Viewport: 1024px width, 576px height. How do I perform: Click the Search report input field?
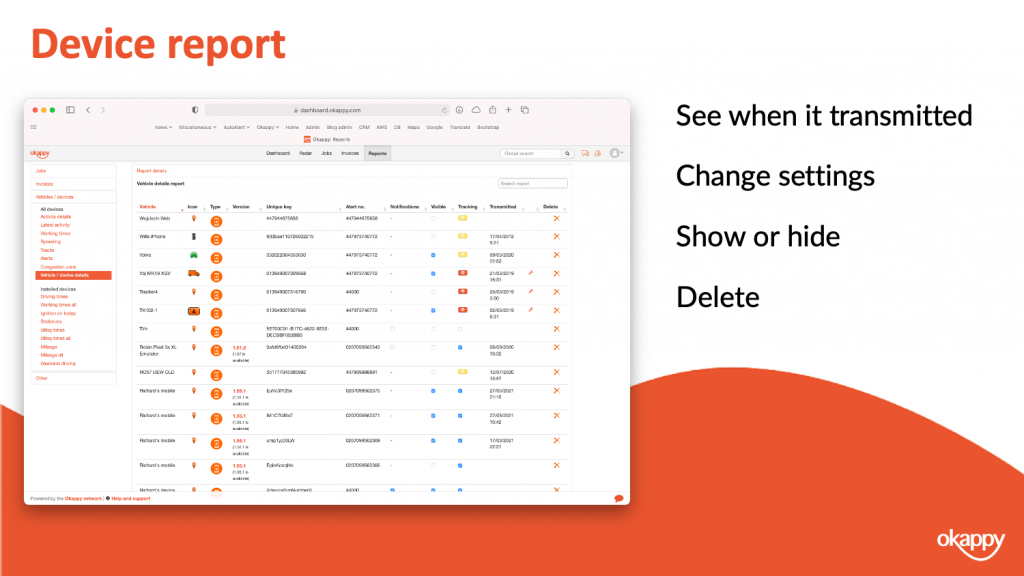tap(532, 184)
